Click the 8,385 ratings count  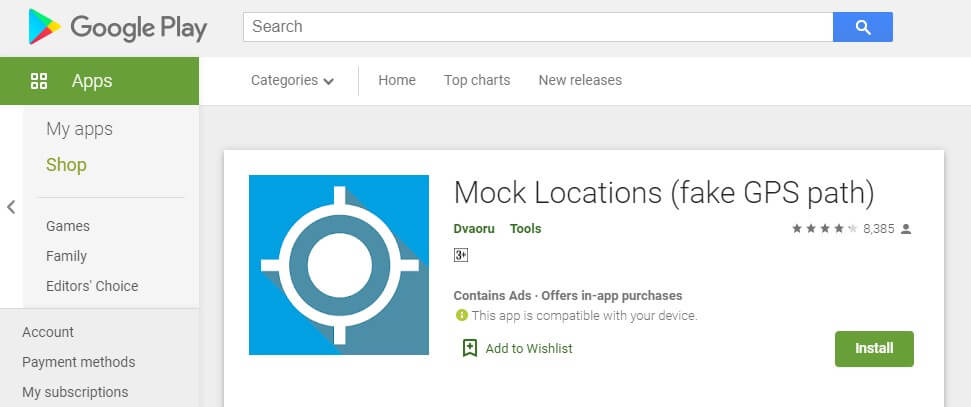tap(879, 229)
